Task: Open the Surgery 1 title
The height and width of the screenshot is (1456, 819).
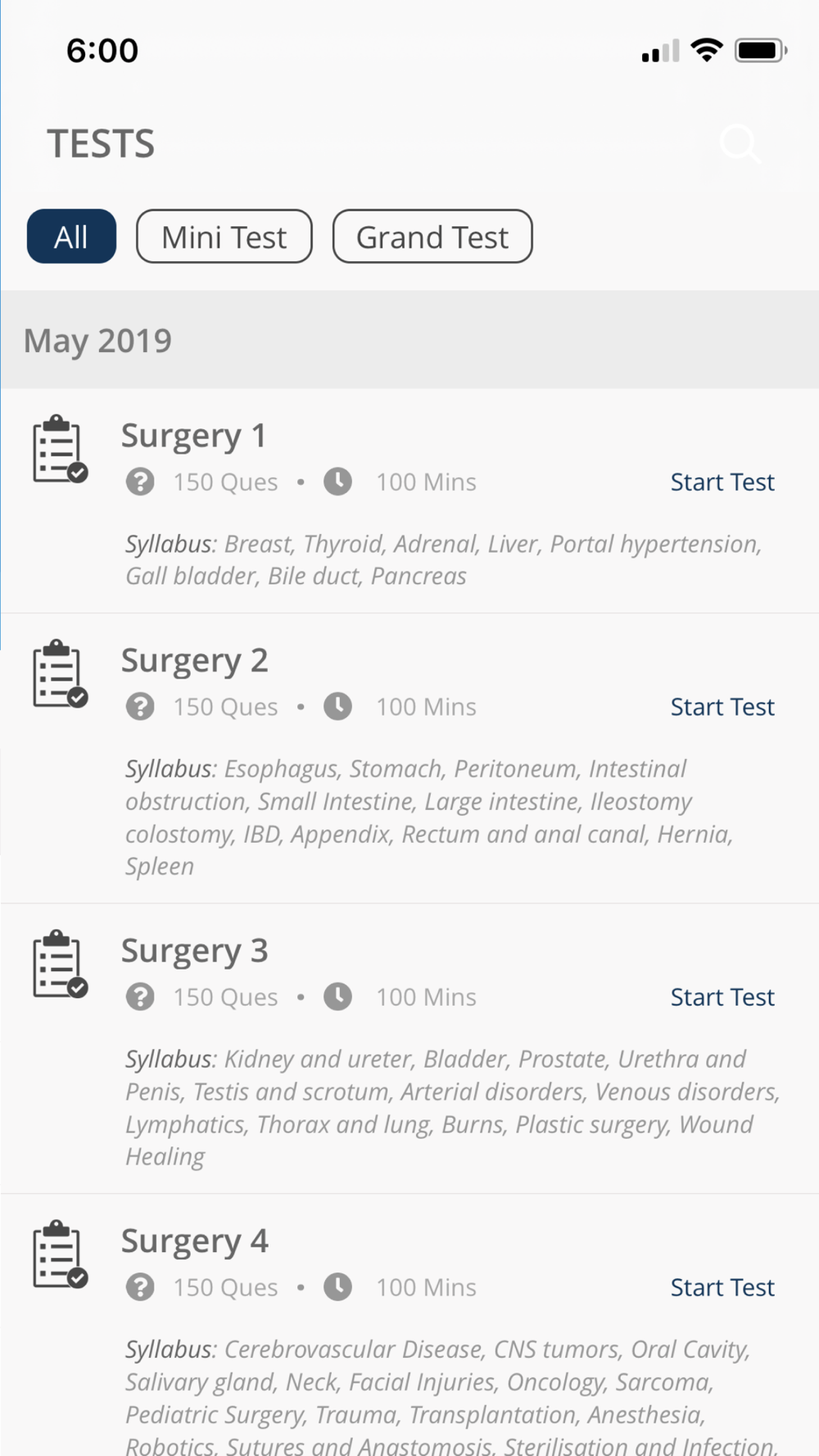Action: [x=193, y=436]
